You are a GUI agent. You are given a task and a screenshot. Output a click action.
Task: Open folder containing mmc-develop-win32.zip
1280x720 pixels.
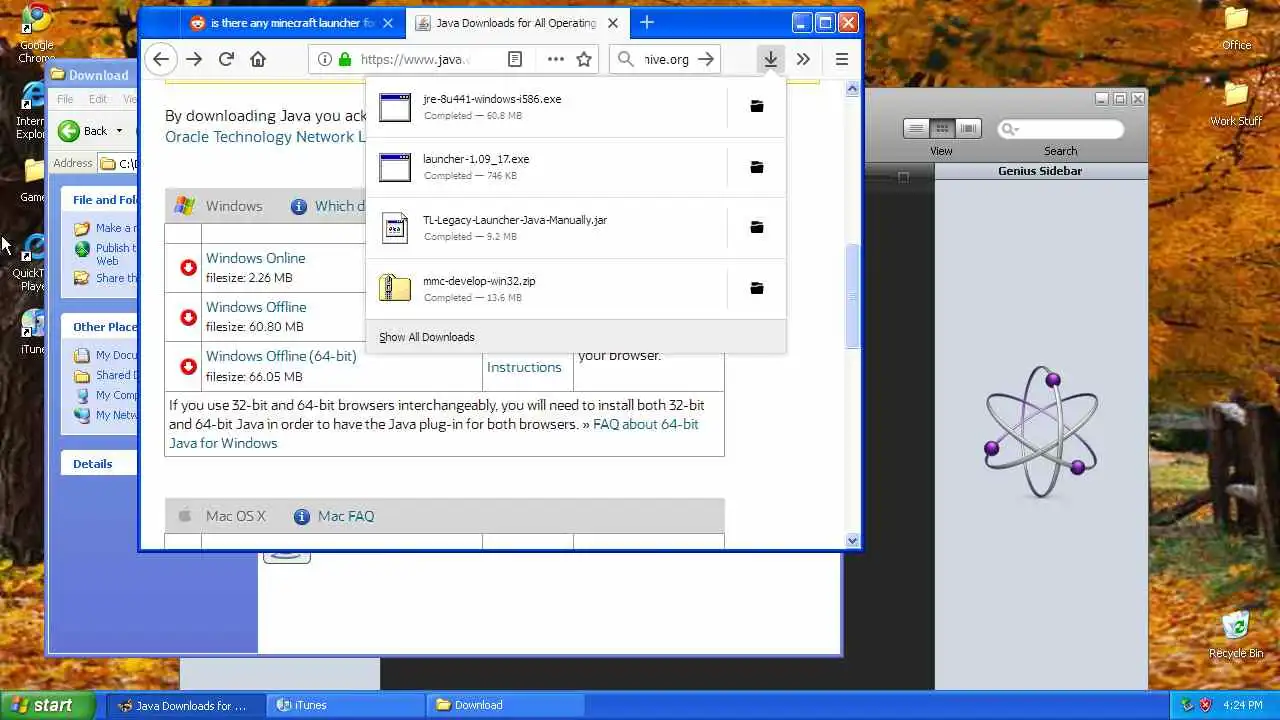757,288
